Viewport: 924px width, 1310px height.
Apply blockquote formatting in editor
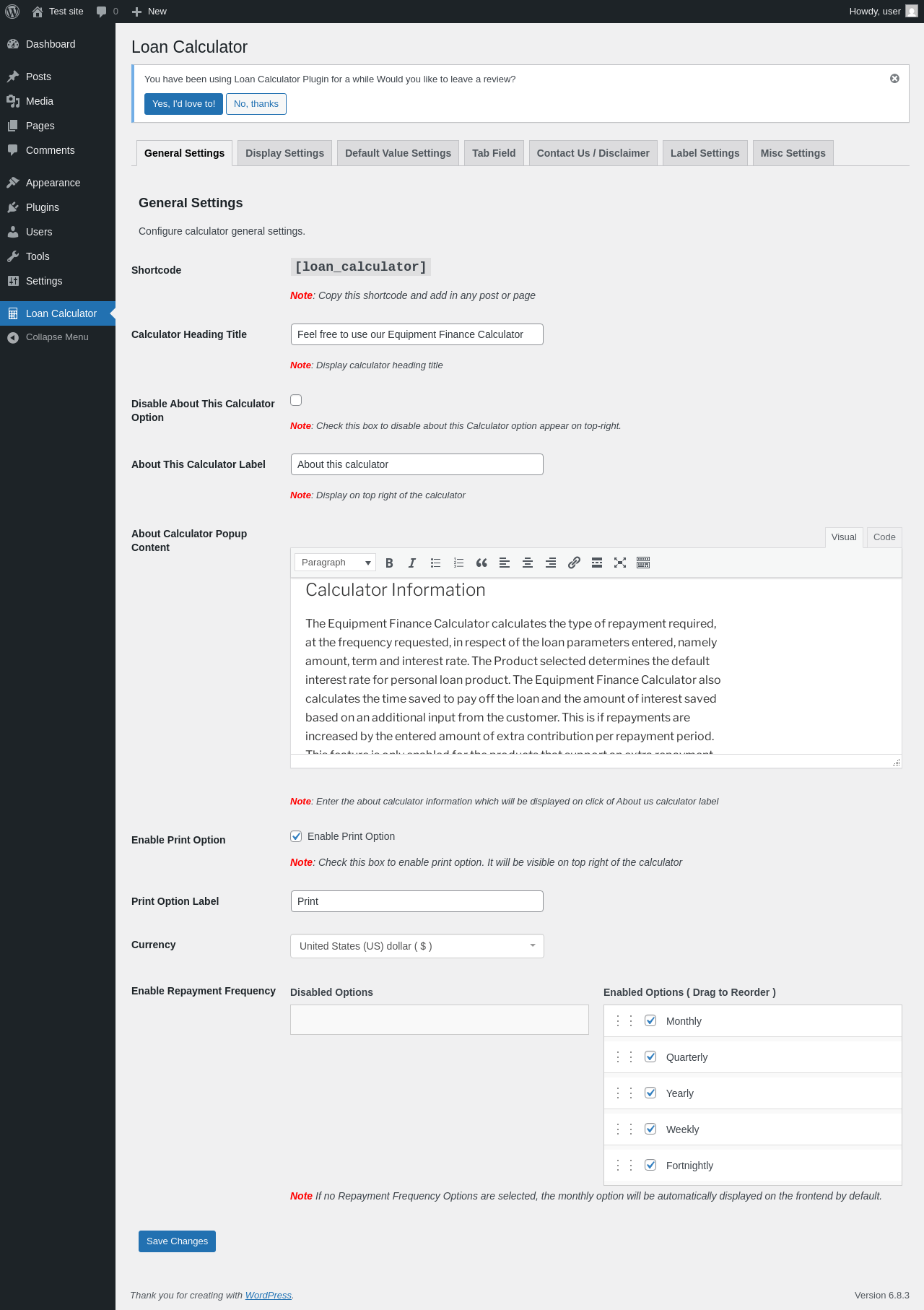481,563
